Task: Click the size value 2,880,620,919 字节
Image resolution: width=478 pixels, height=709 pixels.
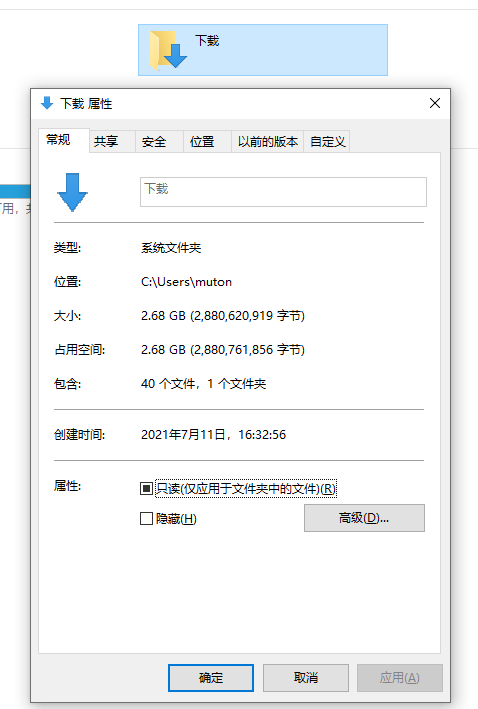Action: [247, 316]
